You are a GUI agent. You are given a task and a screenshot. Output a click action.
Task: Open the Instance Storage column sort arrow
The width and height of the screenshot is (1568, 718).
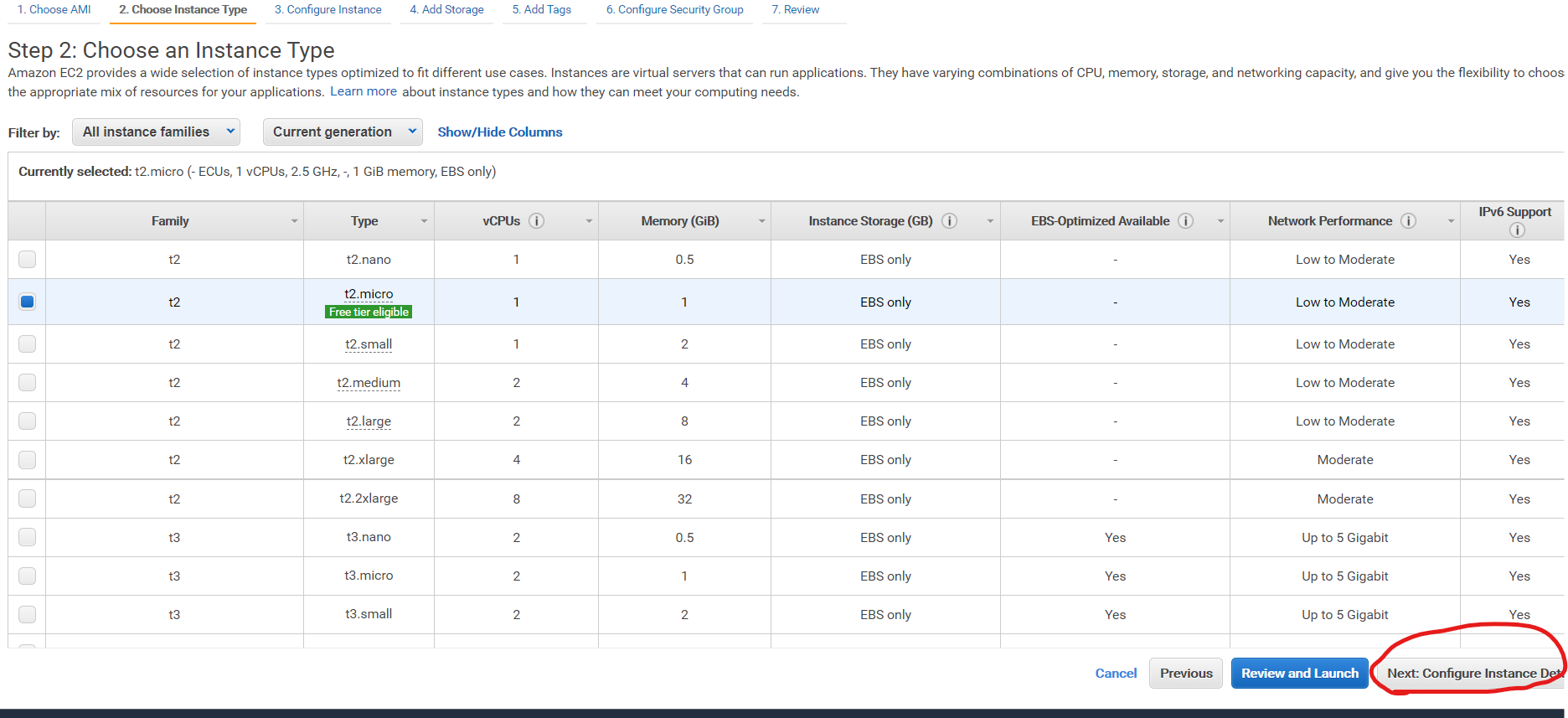(x=990, y=221)
